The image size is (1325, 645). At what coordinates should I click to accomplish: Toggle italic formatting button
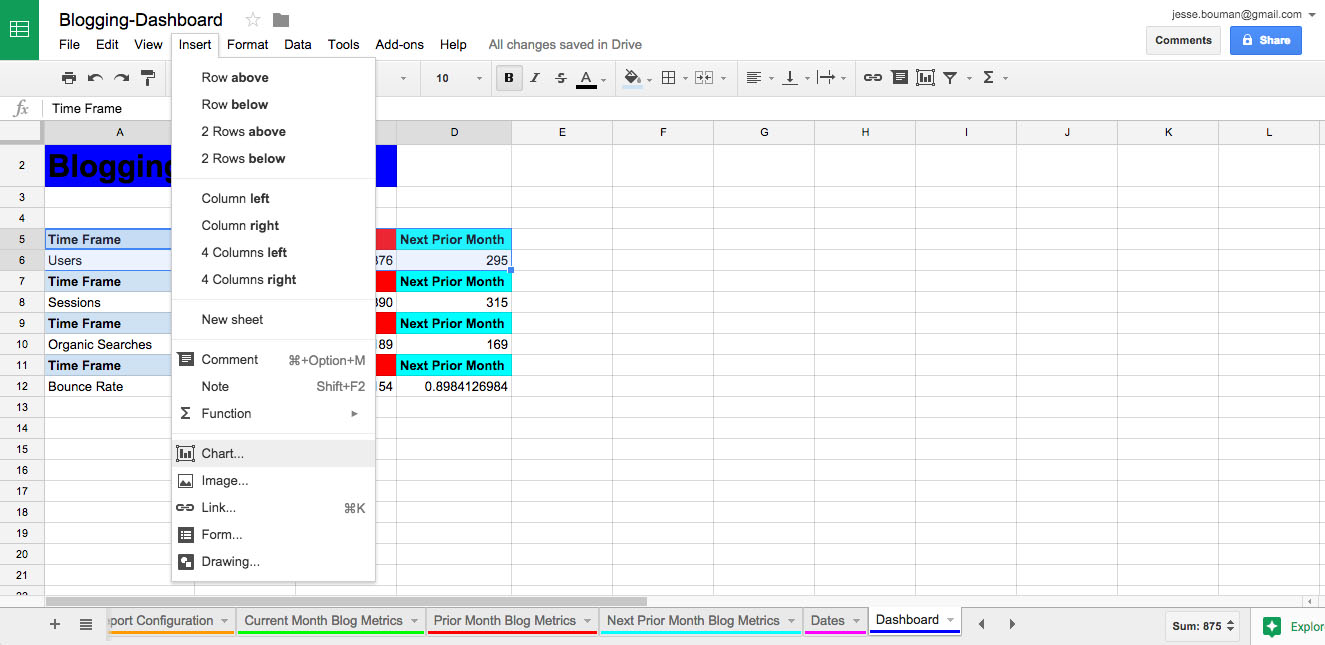tap(535, 78)
